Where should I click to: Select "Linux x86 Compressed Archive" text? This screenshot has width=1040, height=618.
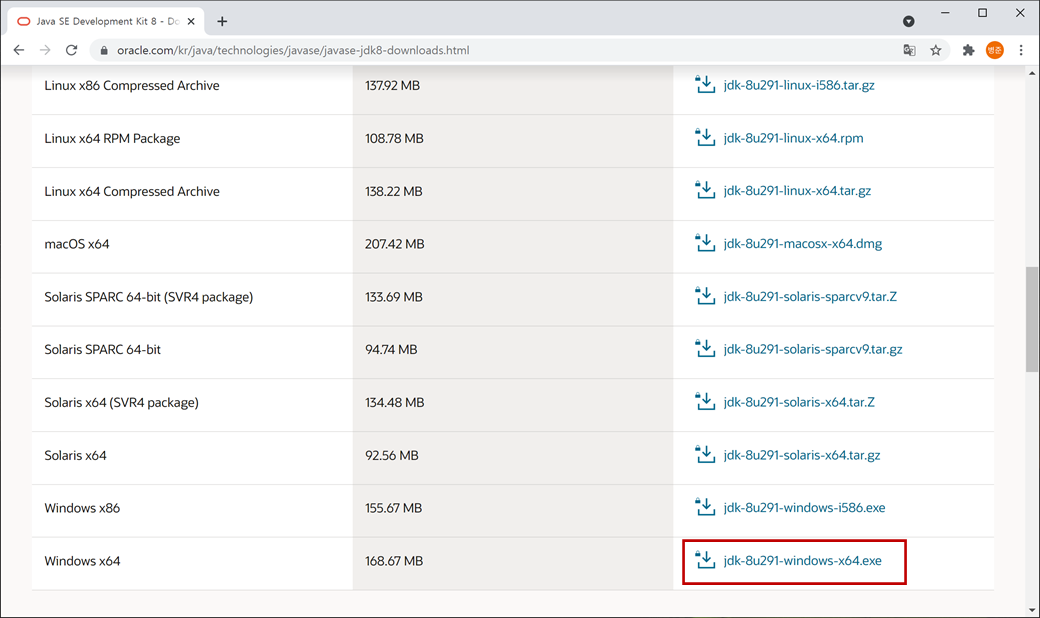point(132,86)
